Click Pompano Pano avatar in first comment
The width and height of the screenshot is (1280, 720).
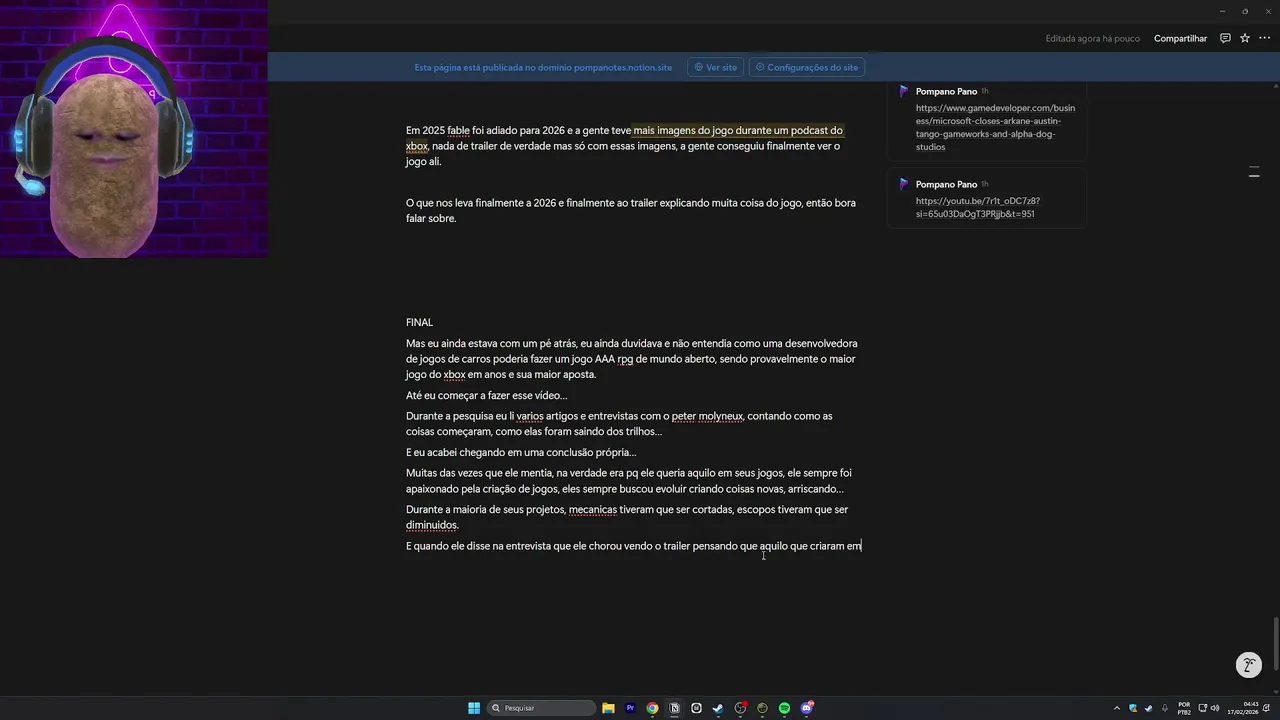[904, 91]
